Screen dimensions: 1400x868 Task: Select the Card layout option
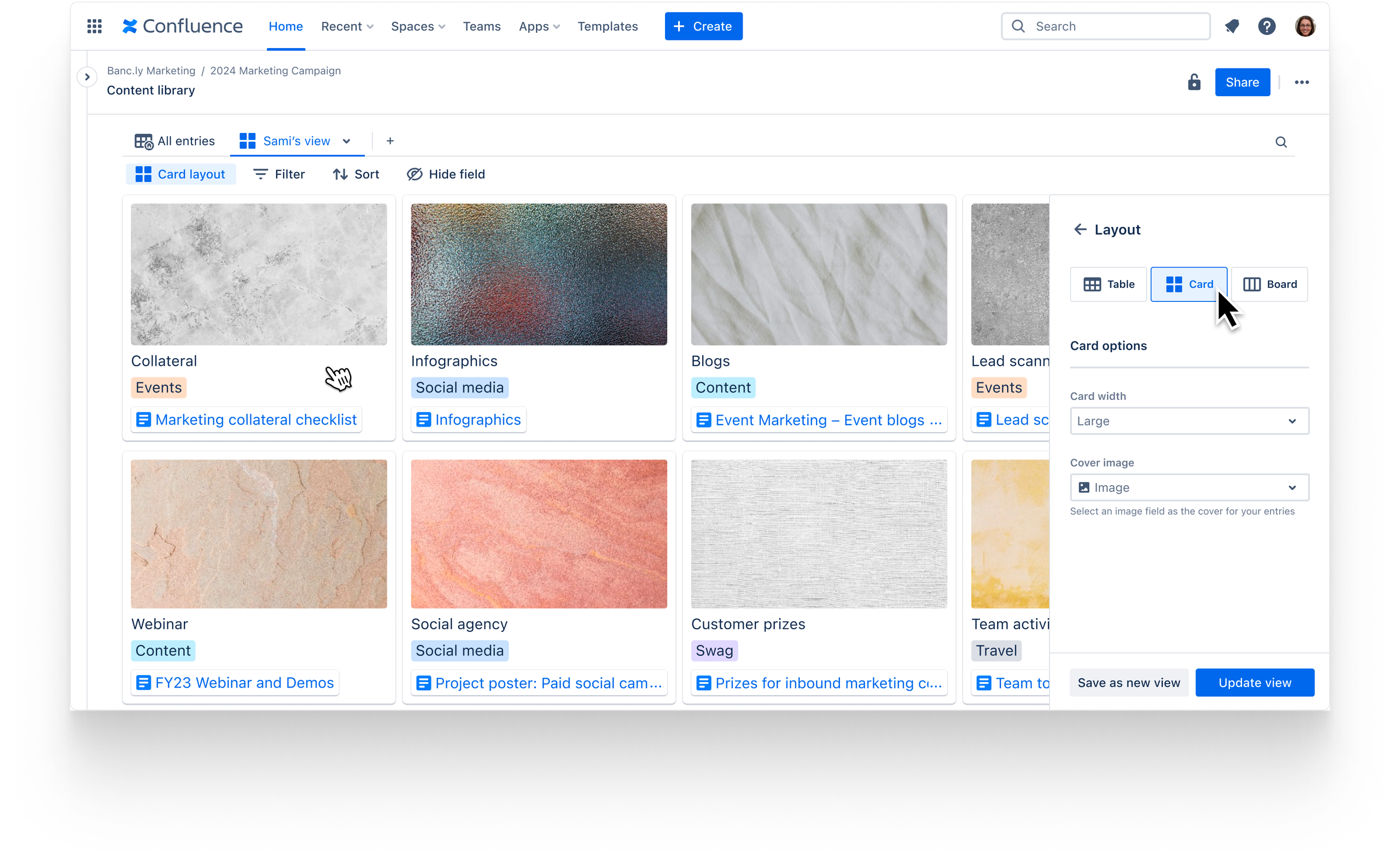(1189, 284)
